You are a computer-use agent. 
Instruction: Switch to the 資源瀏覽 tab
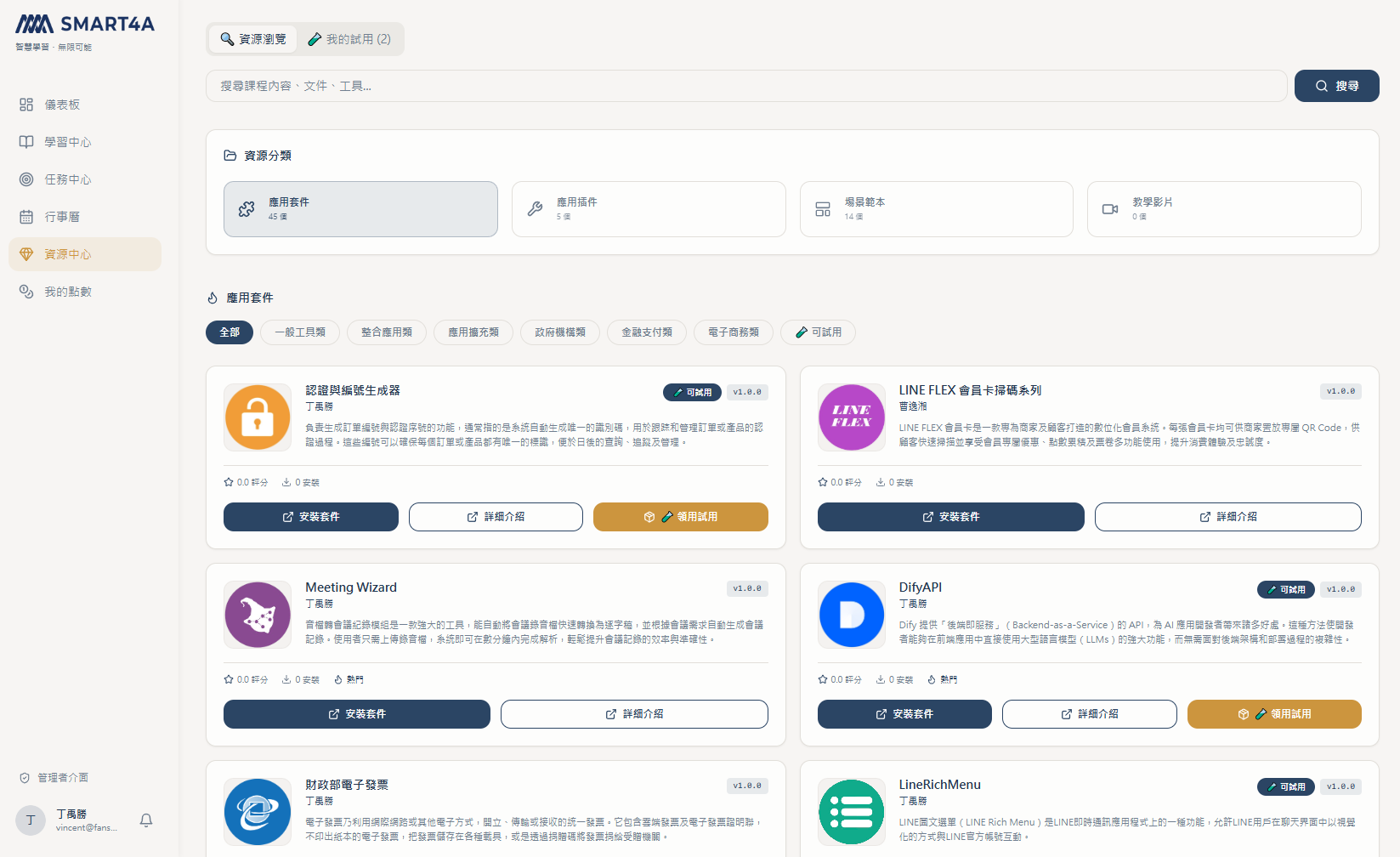coord(253,39)
